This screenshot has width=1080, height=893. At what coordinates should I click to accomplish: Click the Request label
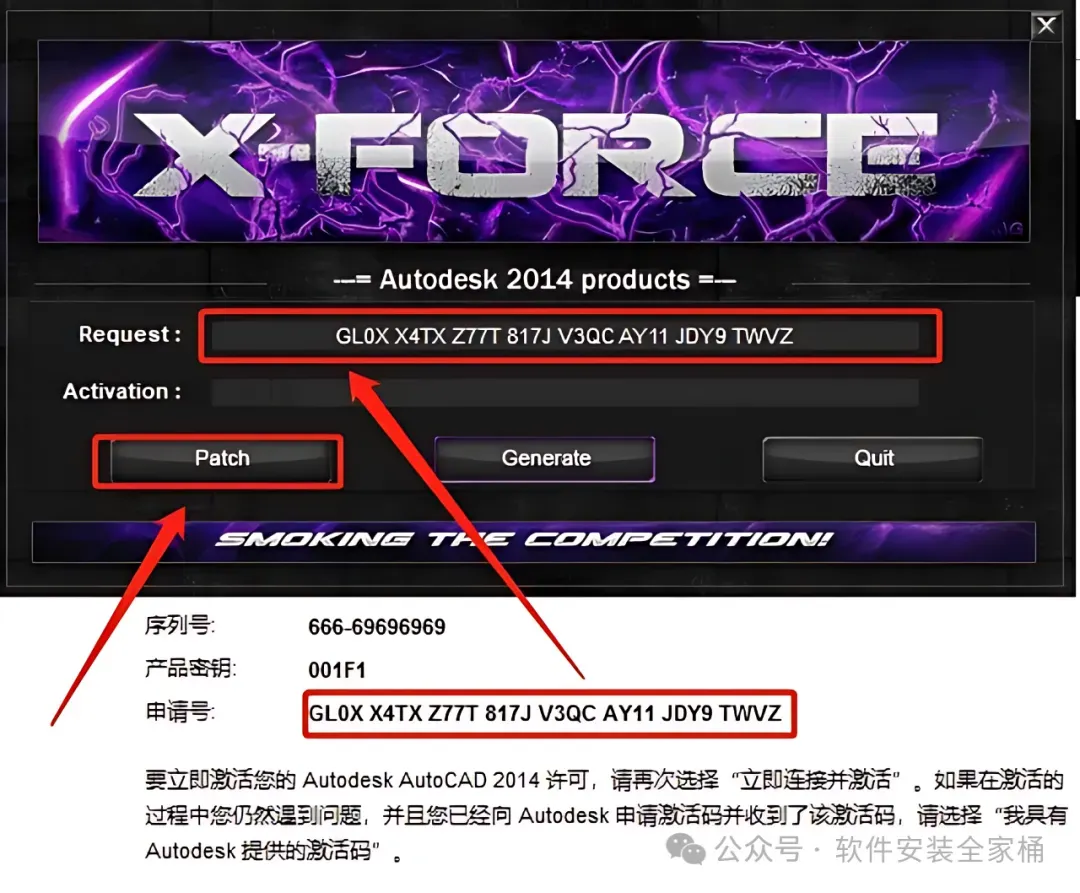tap(129, 335)
